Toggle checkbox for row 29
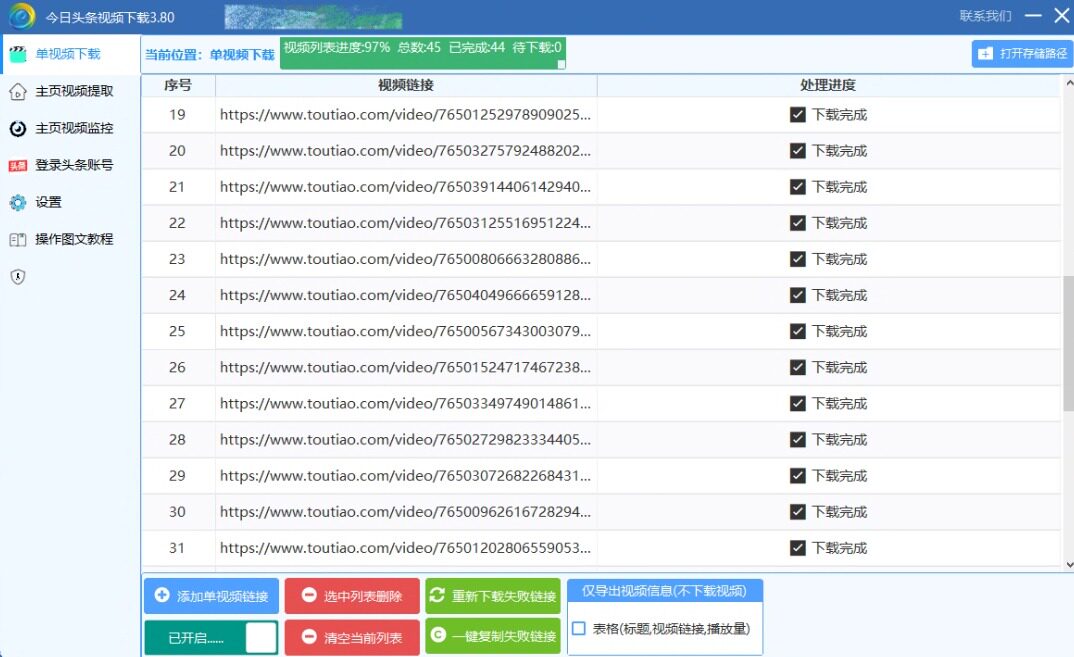Image resolution: width=1074 pixels, height=657 pixels. [797, 475]
